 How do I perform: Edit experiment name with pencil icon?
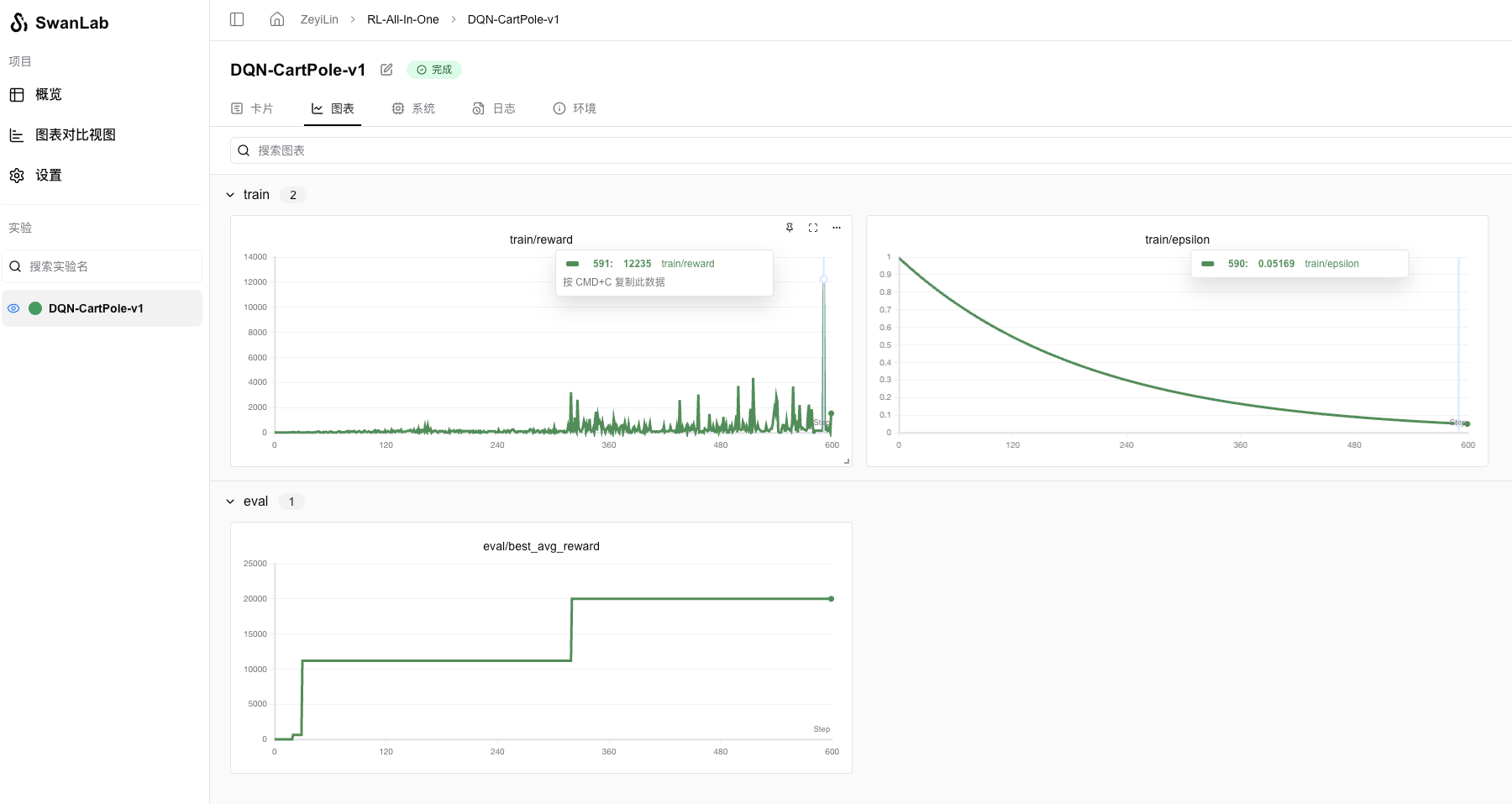(x=386, y=70)
